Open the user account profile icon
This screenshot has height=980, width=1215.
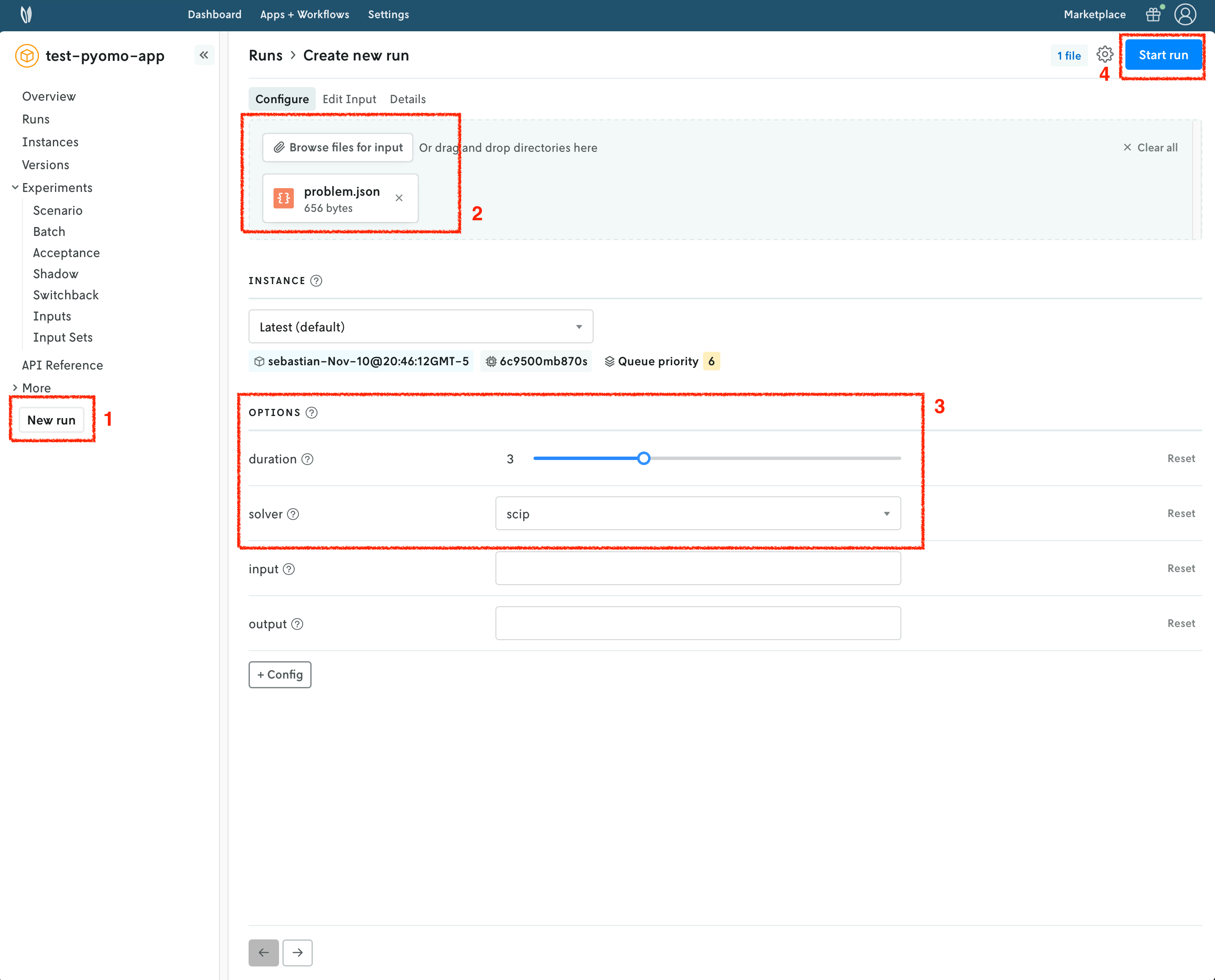[x=1185, y=15]
